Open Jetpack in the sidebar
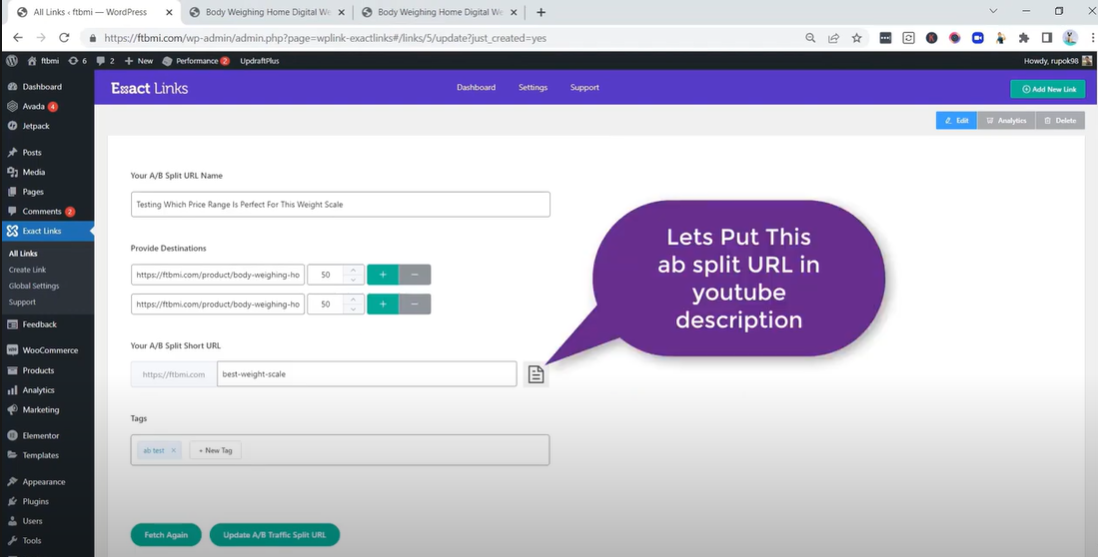This screenshot has height=557, width=1098. pyautogui.click(x=36, y=126)
